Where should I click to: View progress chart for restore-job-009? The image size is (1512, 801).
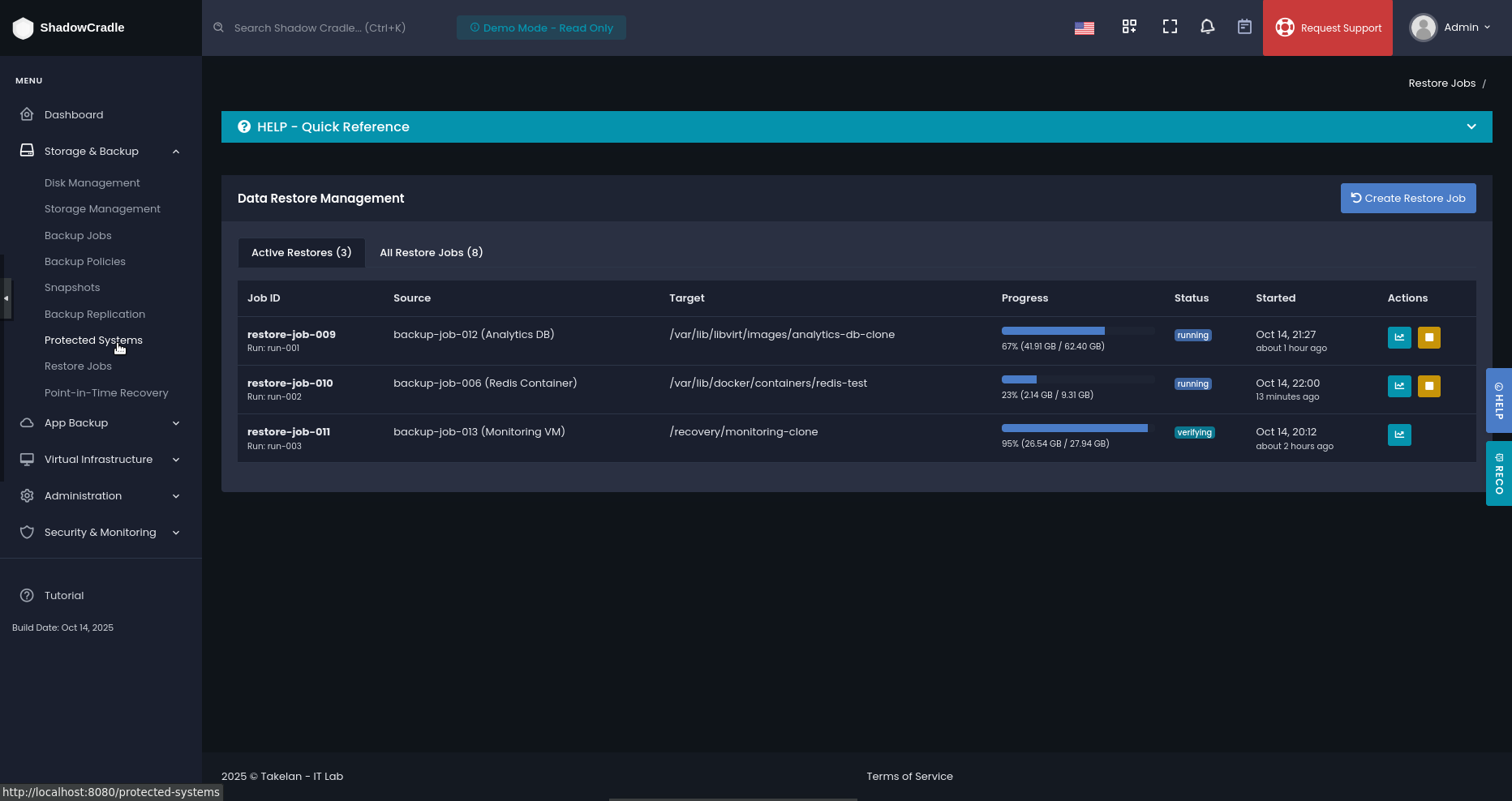click(x=1399, y=337)
